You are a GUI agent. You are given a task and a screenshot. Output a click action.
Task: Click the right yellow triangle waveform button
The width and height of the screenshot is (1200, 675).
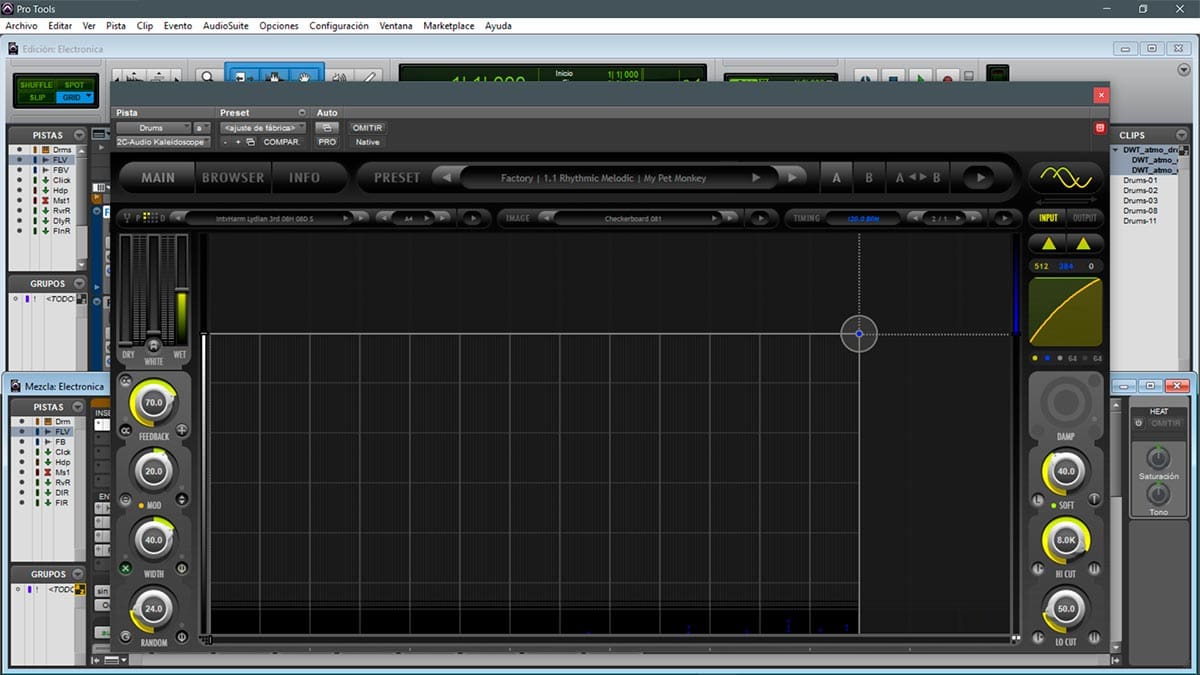click(1083, 243)
